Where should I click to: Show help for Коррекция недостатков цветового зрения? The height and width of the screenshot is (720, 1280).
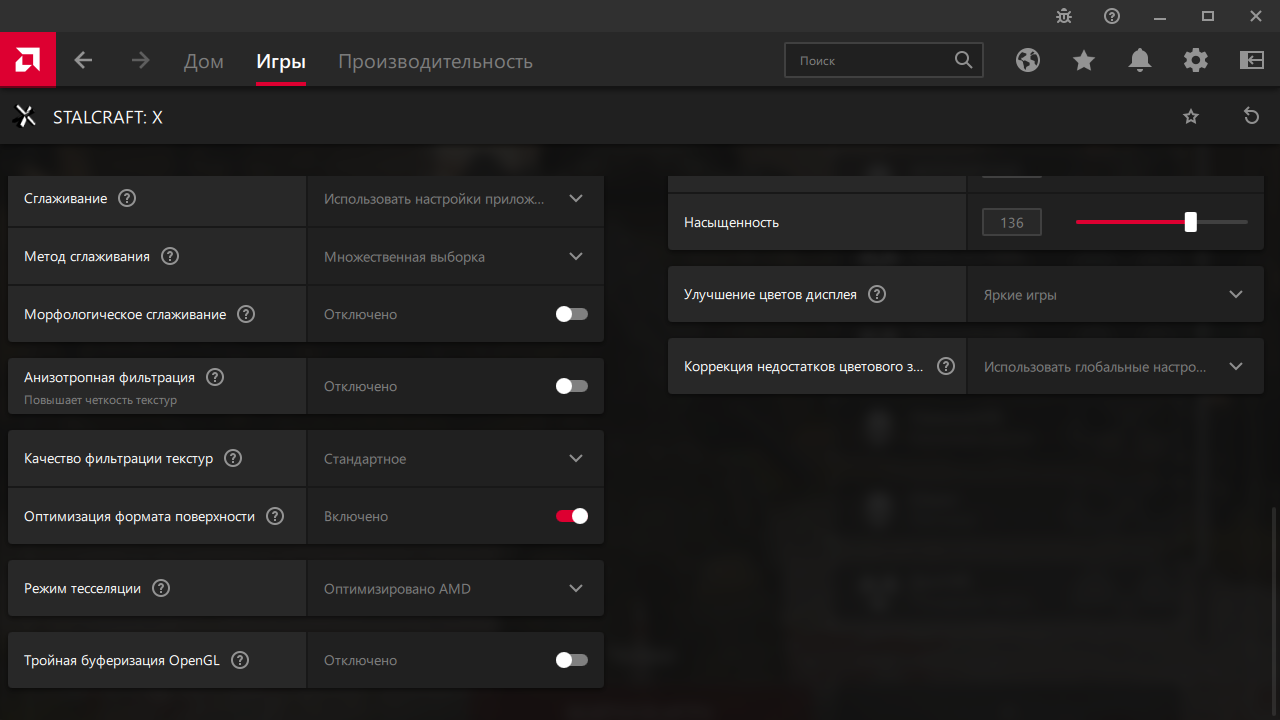point(946,366)
